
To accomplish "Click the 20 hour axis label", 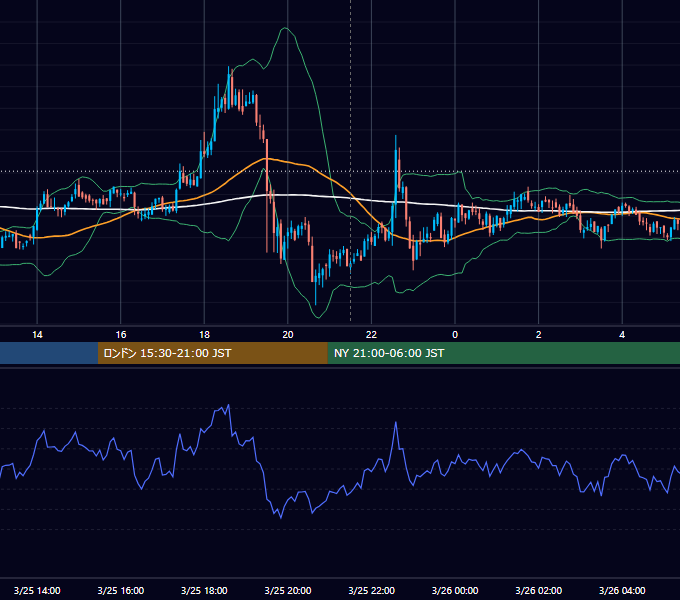I will point(288,335).
